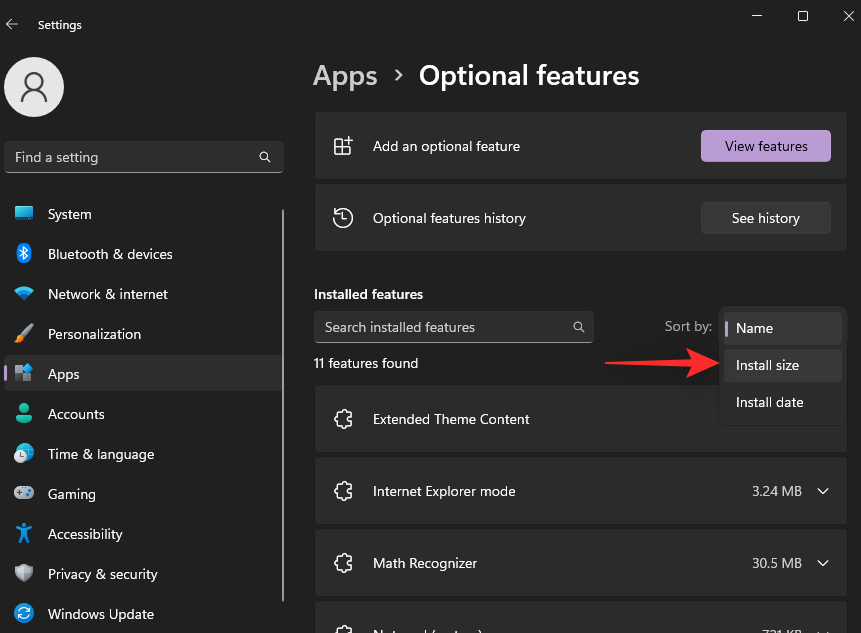Open Time & language settings

pos(143,454)
